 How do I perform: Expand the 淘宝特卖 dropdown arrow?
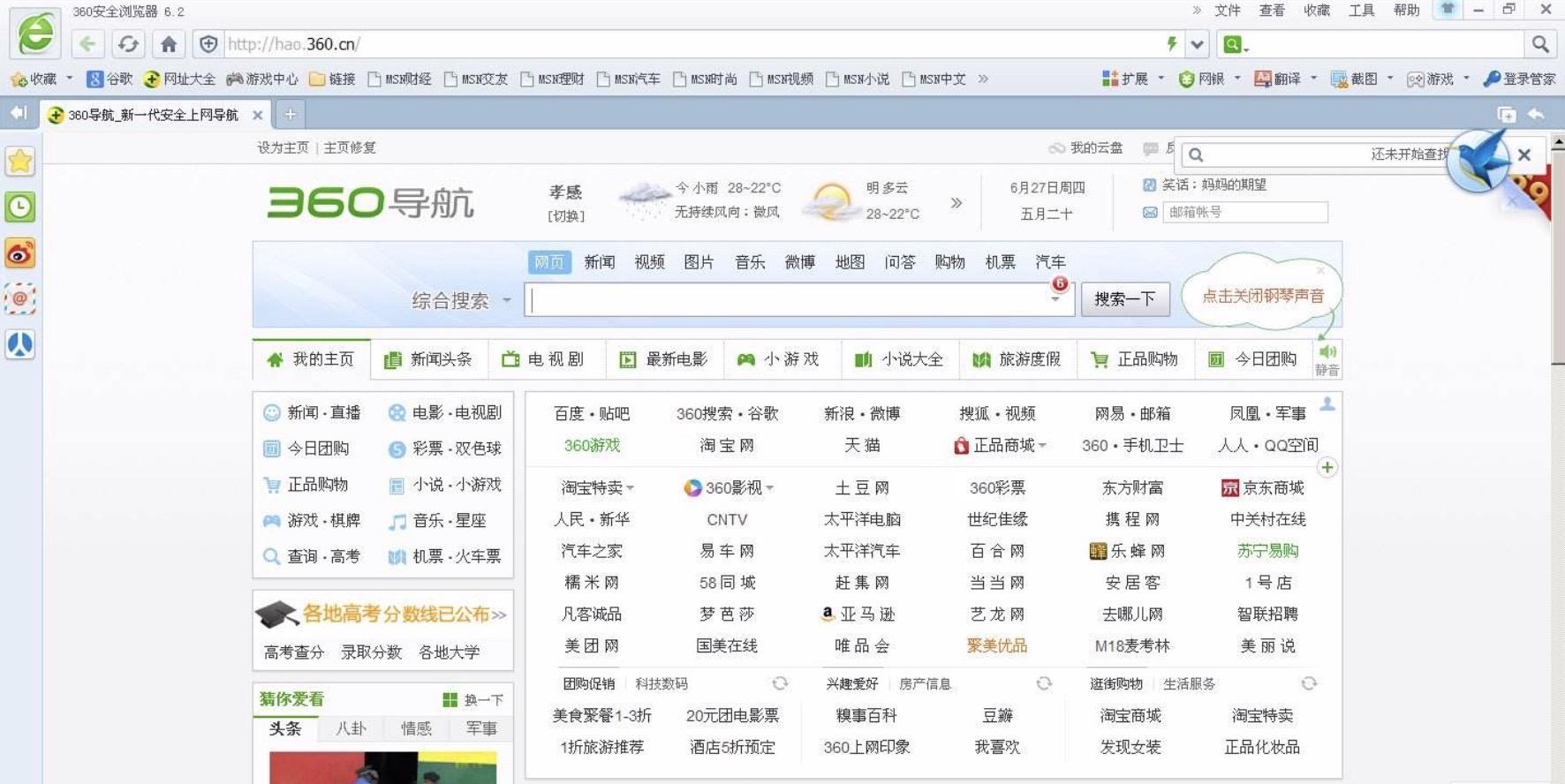click(631, 488)
